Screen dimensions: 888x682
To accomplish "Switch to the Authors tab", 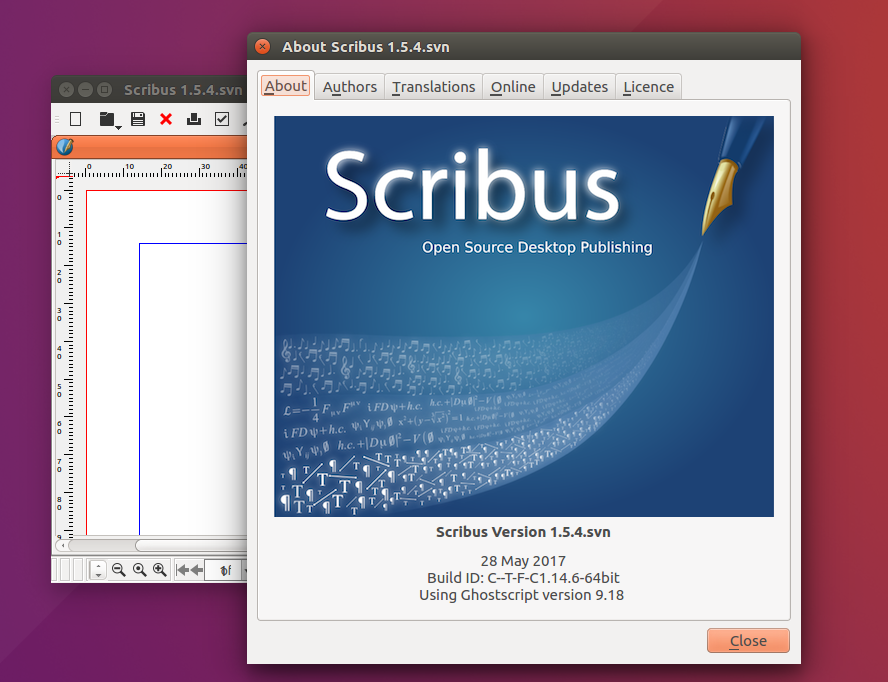I will [x=349, y=87].
